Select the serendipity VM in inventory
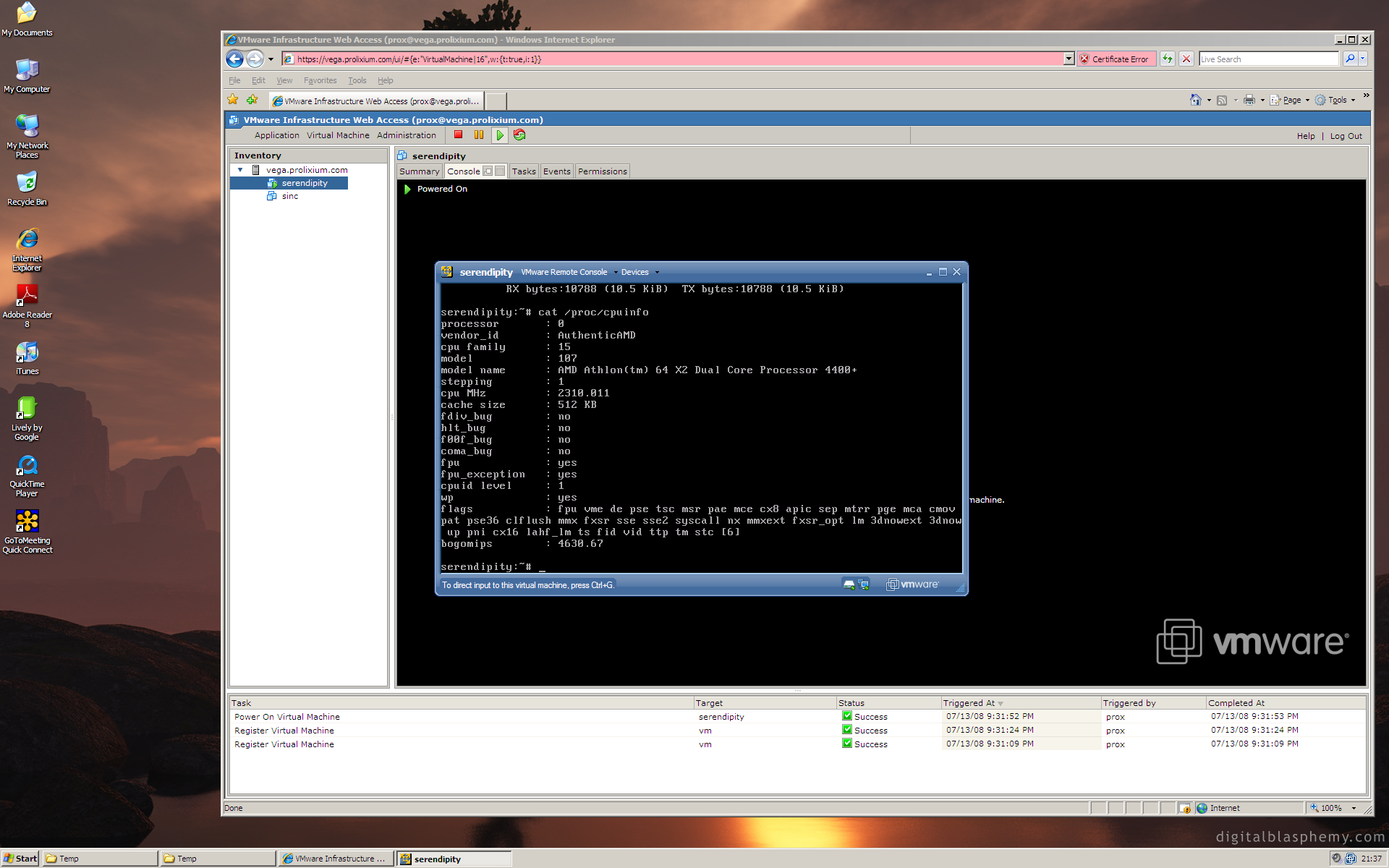 (x=305, y=183)
